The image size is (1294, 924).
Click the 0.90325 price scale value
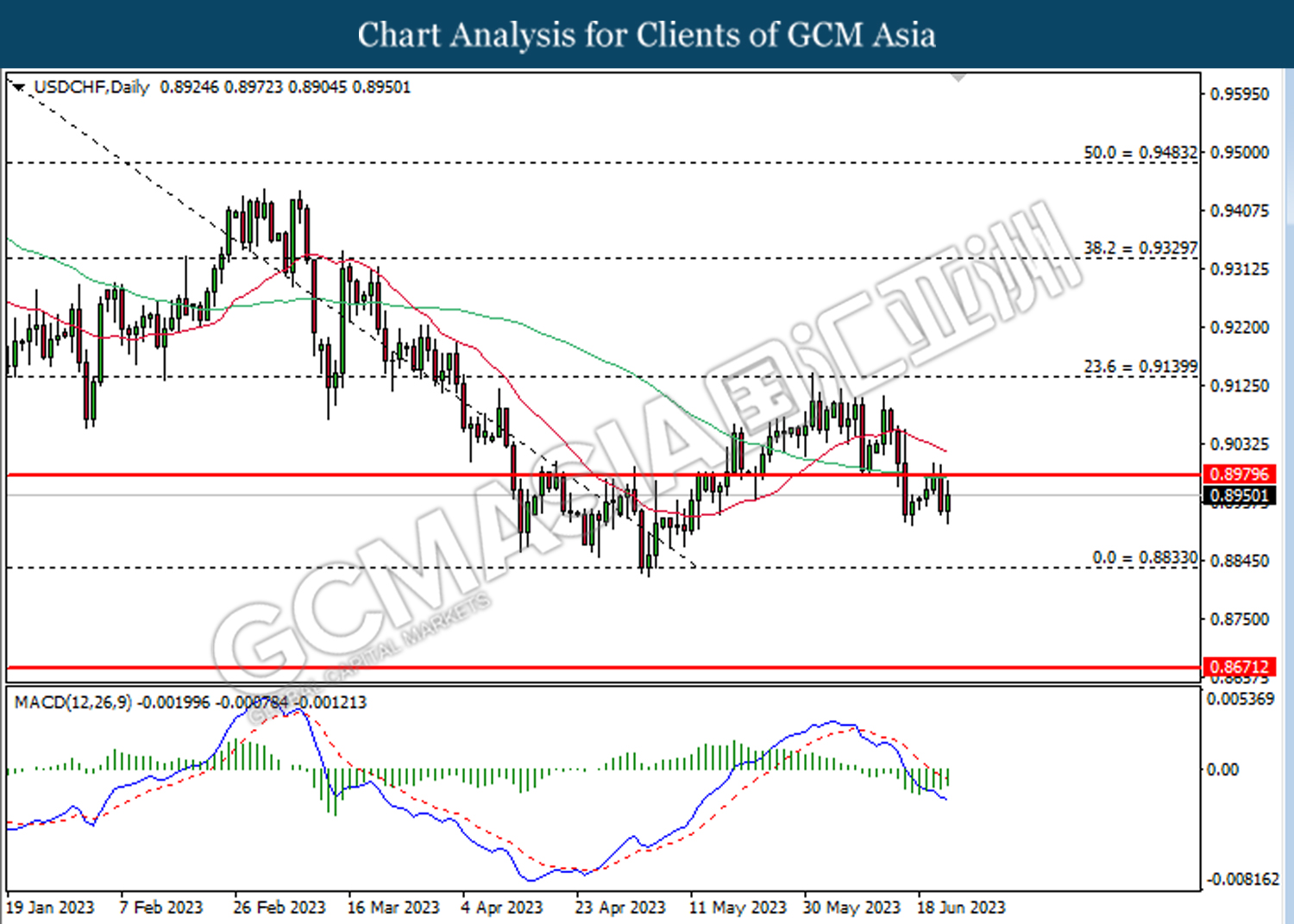click(1240, 443)
